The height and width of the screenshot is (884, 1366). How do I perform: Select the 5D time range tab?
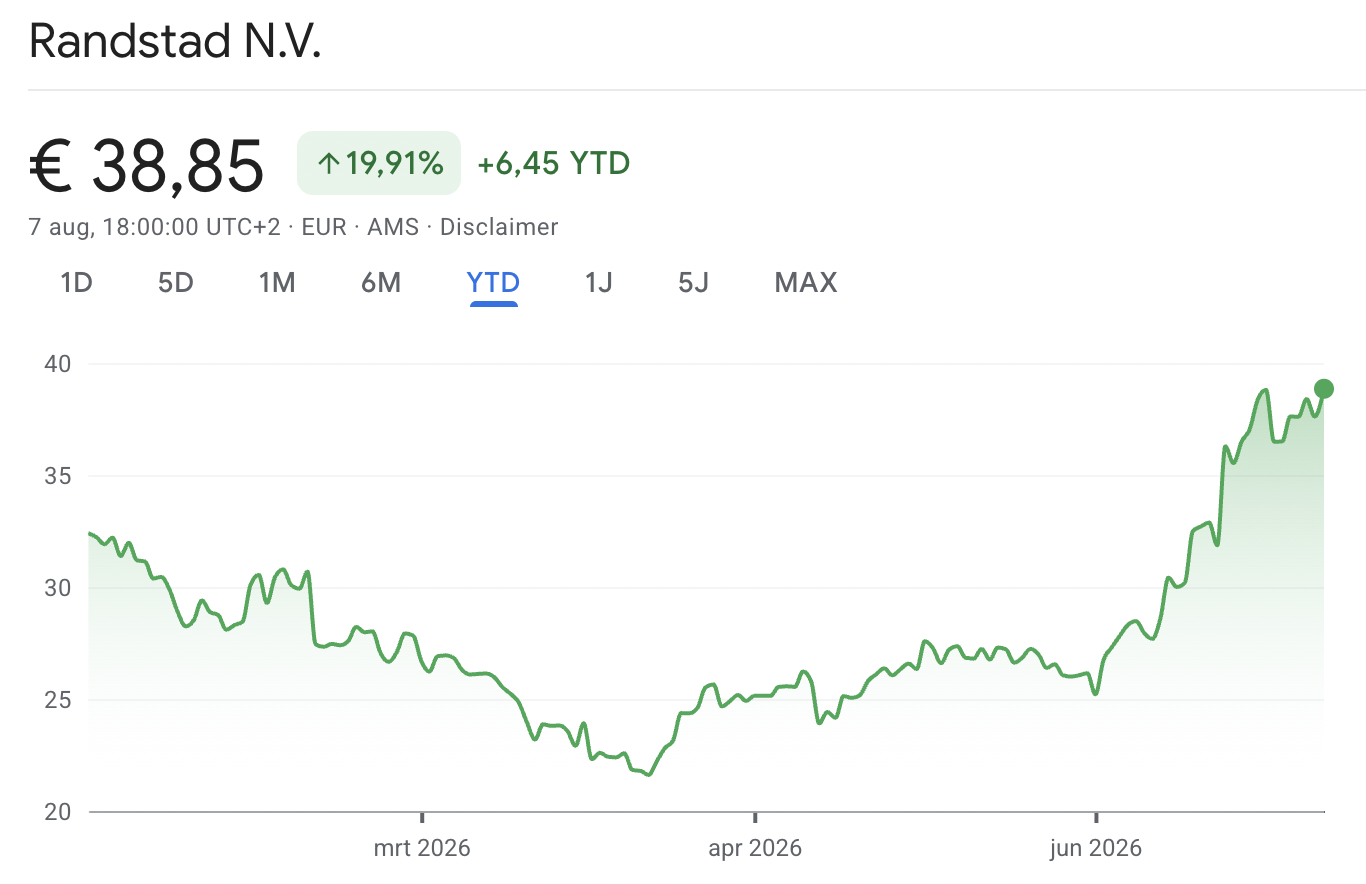pyautogui.click(x=175, y=283)
